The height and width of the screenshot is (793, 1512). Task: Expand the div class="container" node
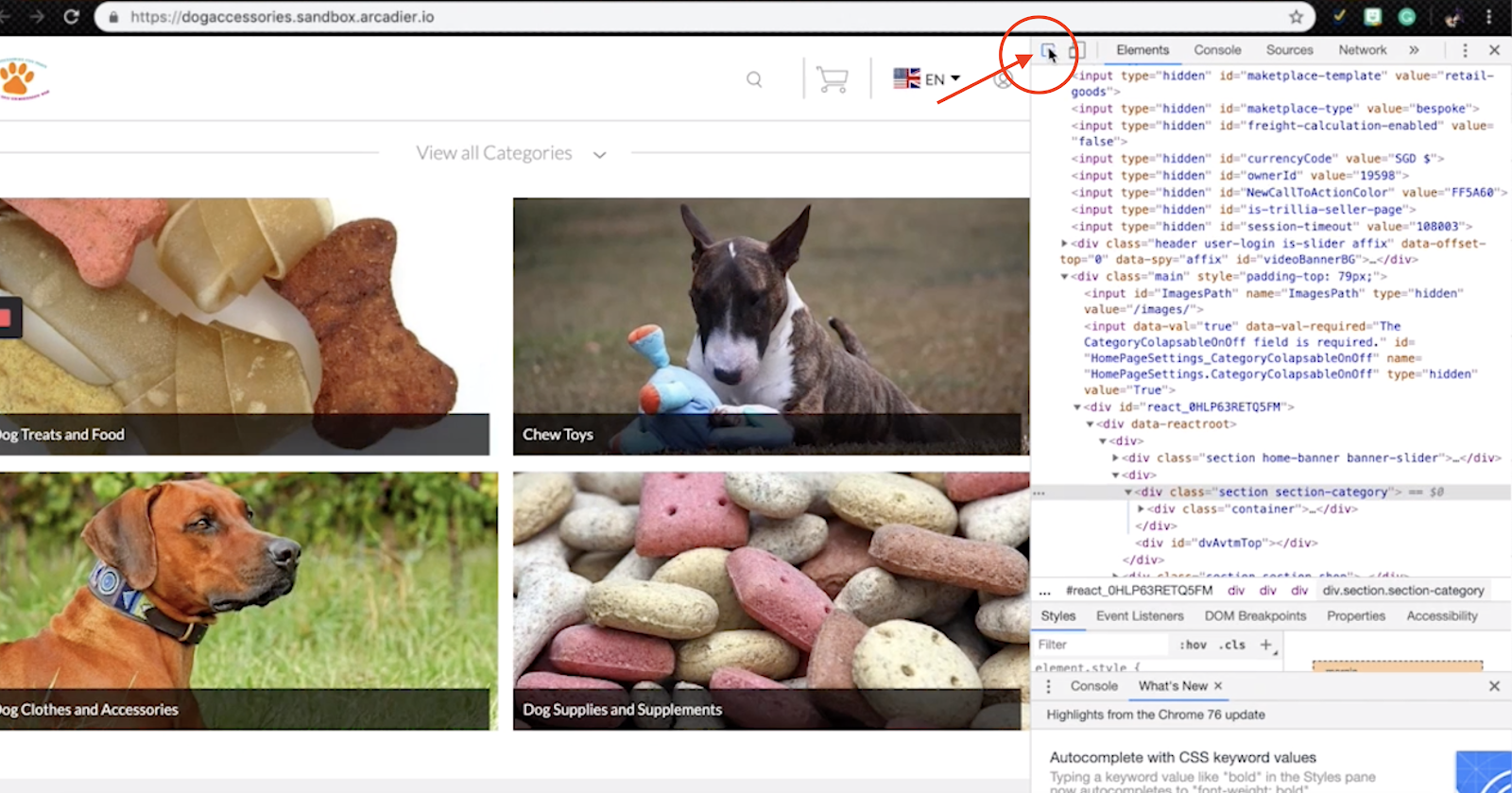tap(1141, 509)
